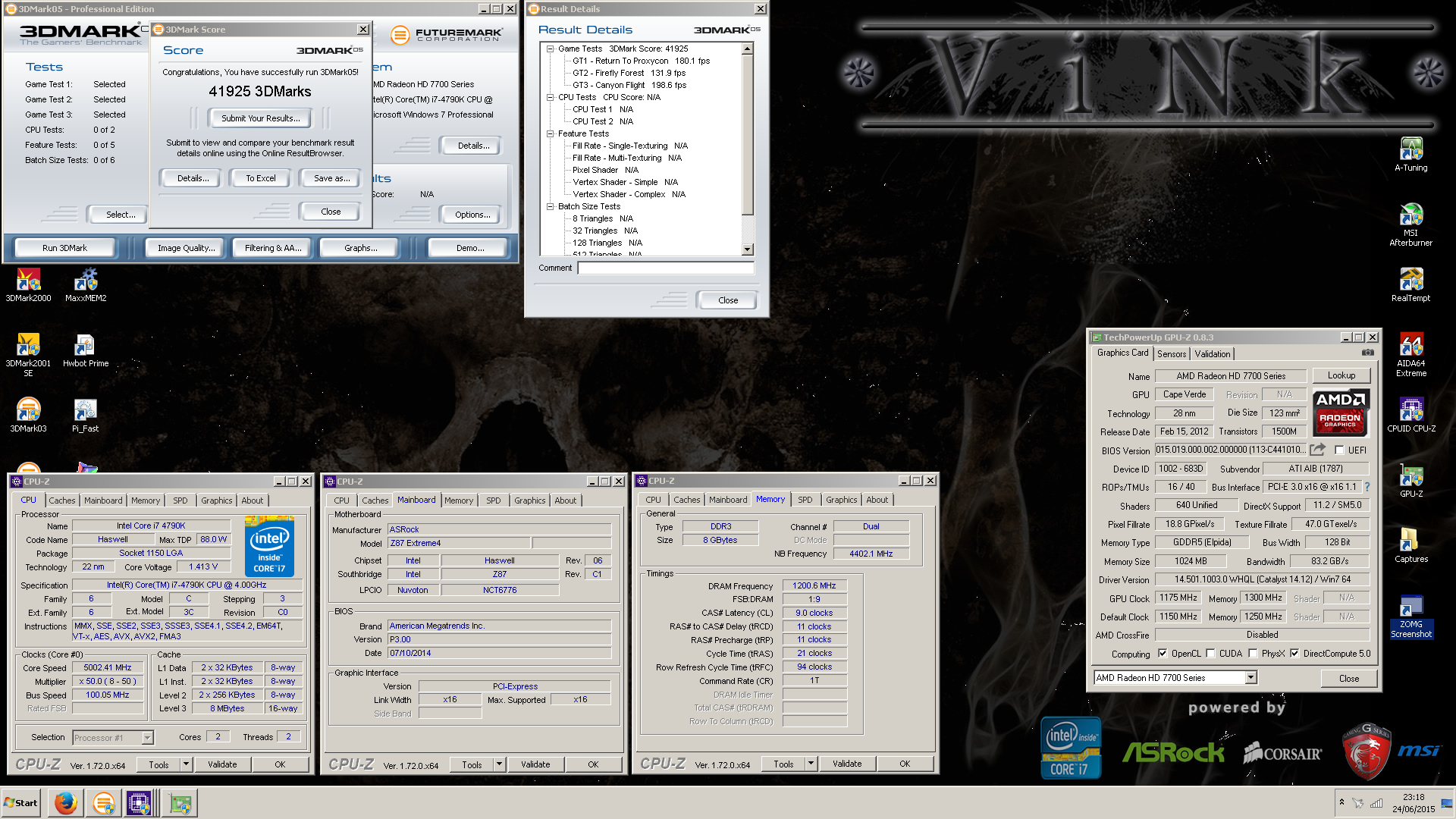This screenshot has width=1456, height=819.
Task: Click the scroll up arrow in the Result Details tree
Action: point(748,49)
